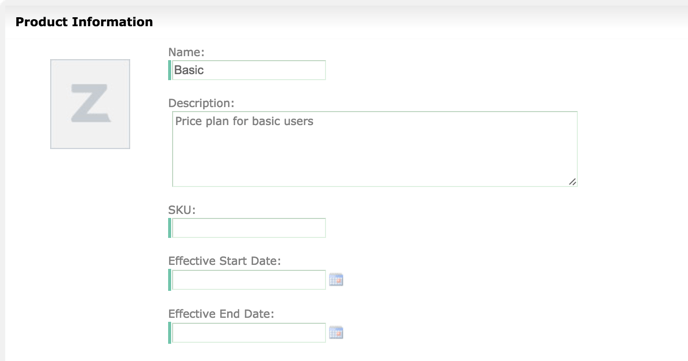Click the Z product image placeholder
This screenshot has width=688, height=361.
(x=90, y=104)
